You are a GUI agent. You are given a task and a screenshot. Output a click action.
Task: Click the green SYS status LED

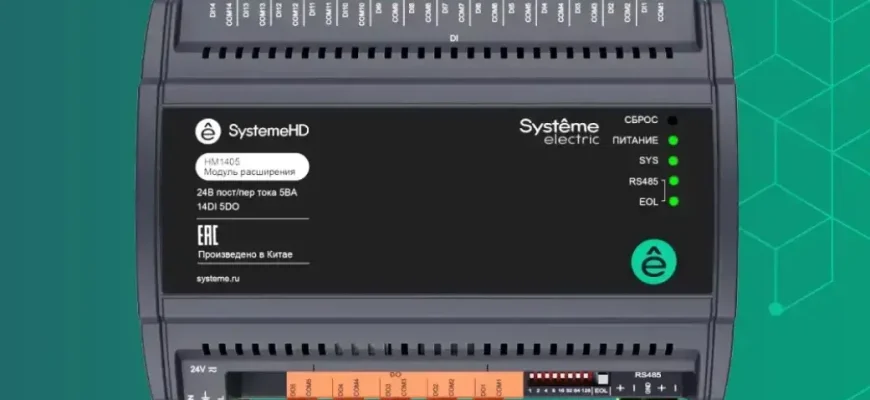[x=673, y=160]
